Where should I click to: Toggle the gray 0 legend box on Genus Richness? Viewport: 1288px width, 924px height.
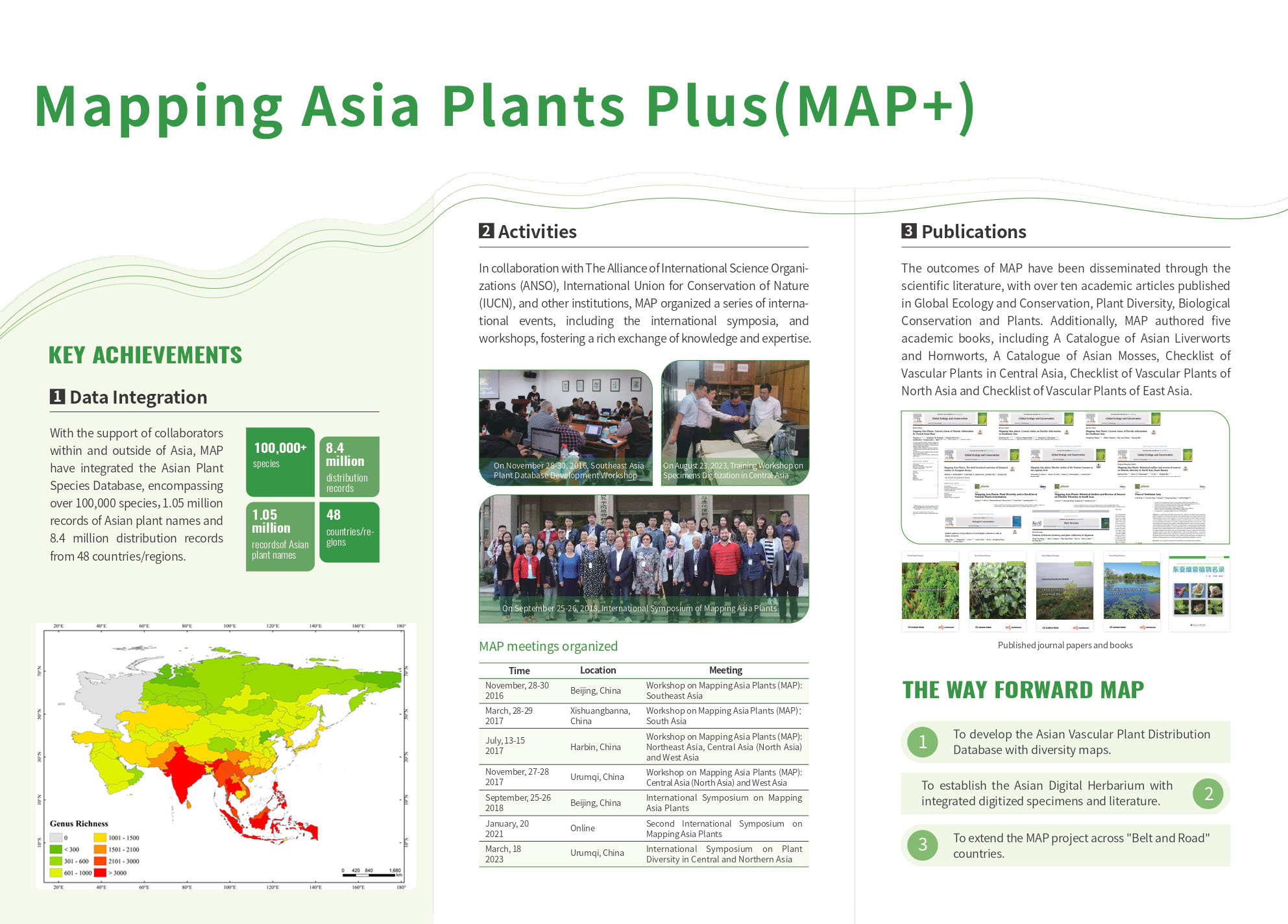[x=56, y=838]
